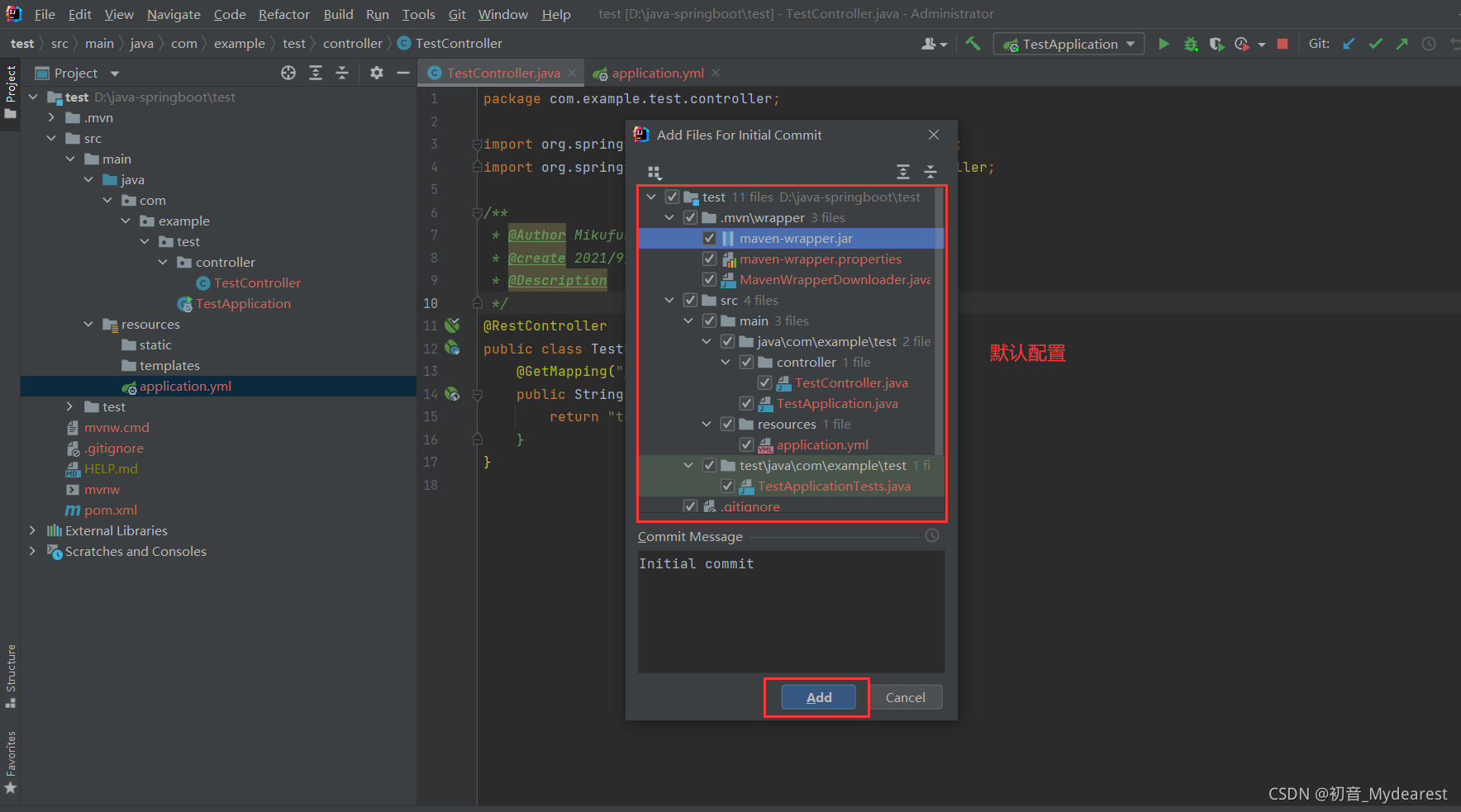Open Project panel settings gear
Screen dimensions: 1461x812
[377, 73]
